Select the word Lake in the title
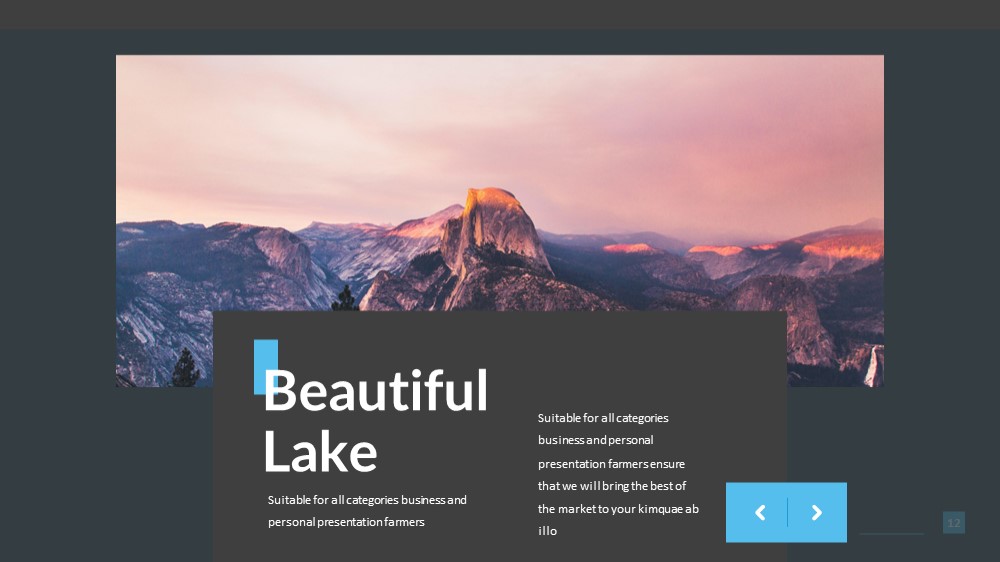This screenshot has height=562, width=1000. (320, 450)
